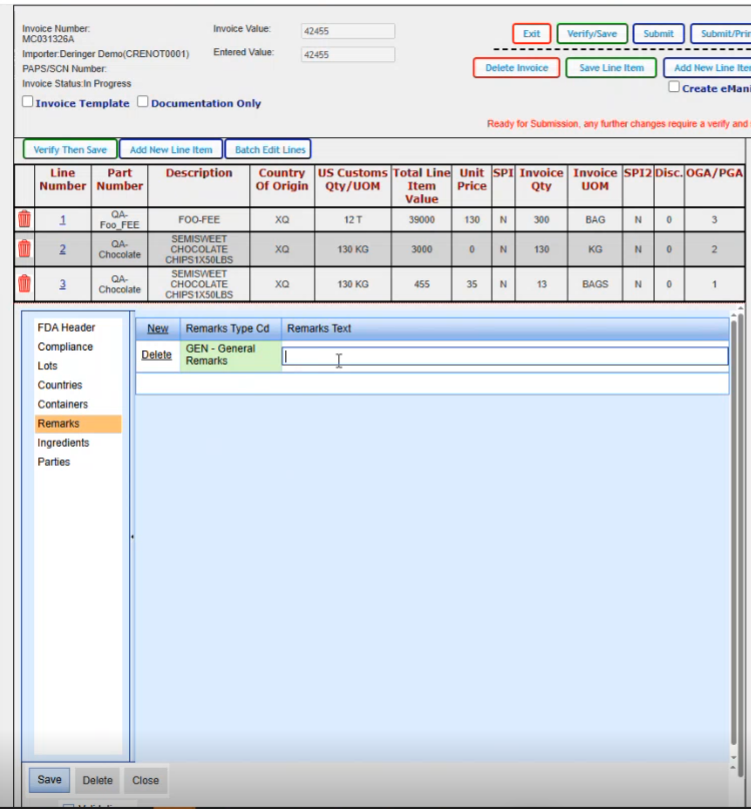Click the Batch Edit Lines button
Image resolution: width=751 pixels, height=809 pixels.
[267, 150]
